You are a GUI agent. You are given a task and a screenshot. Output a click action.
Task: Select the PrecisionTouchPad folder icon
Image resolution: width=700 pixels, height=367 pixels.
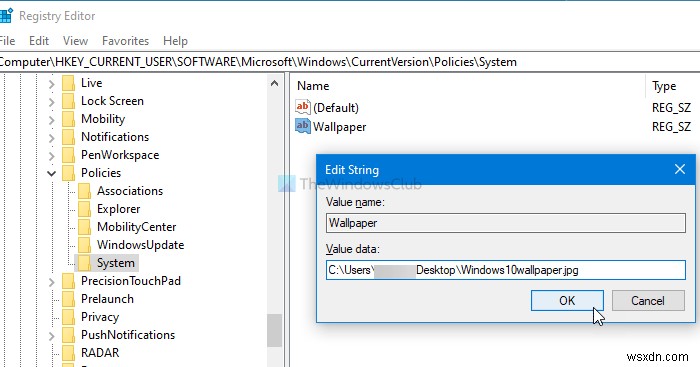tap(68, 281)
